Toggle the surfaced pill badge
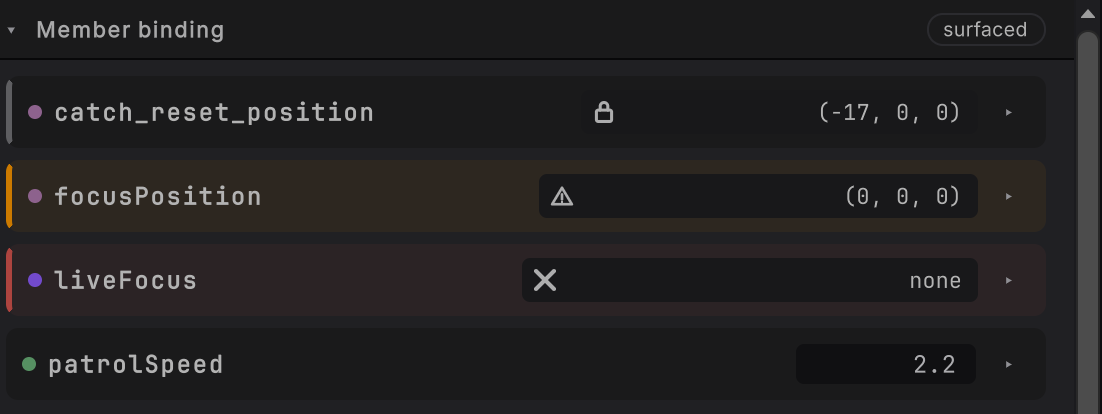 pos(985,30)
